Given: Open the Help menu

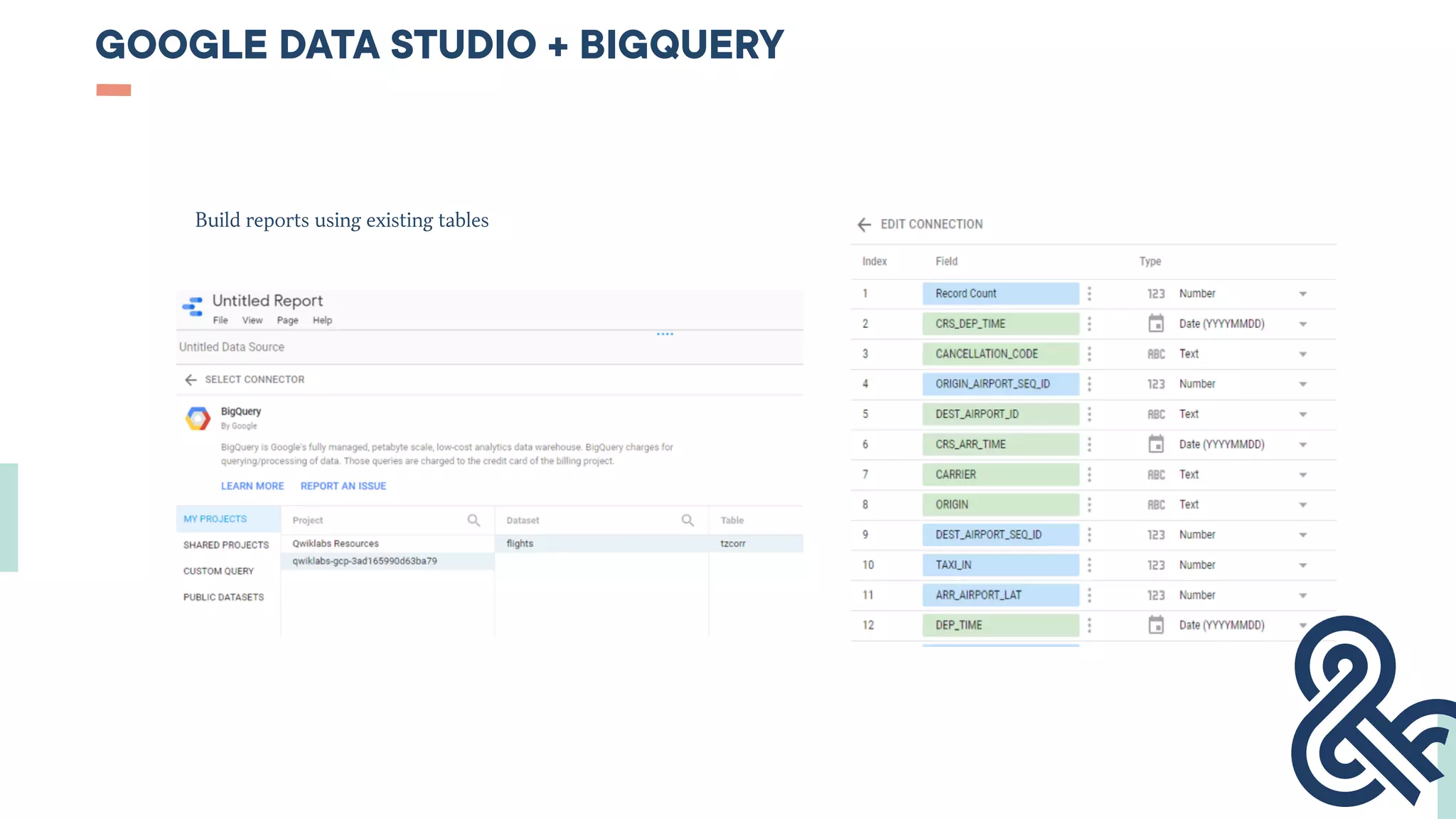Looking at the screenshot, I should click(x=322, y=321).
